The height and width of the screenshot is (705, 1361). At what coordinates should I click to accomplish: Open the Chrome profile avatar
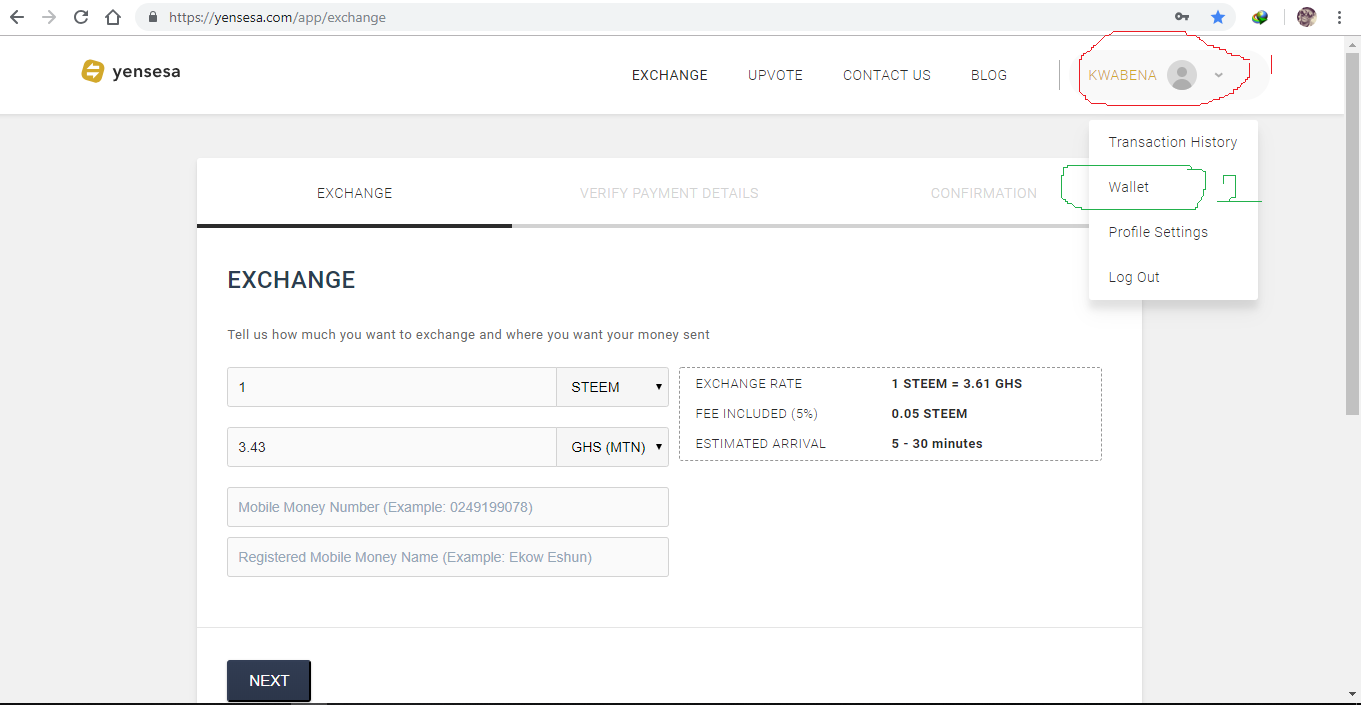click(1306, 17)
